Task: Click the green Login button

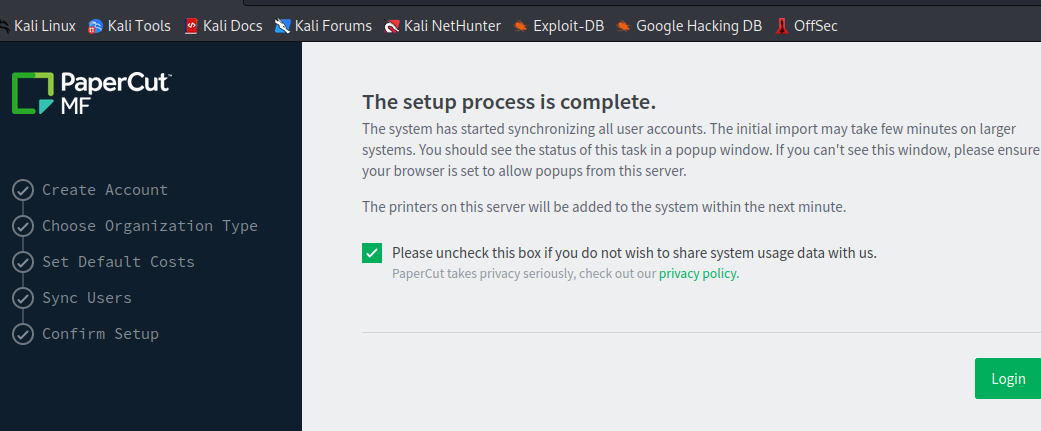Action: 1007,379
